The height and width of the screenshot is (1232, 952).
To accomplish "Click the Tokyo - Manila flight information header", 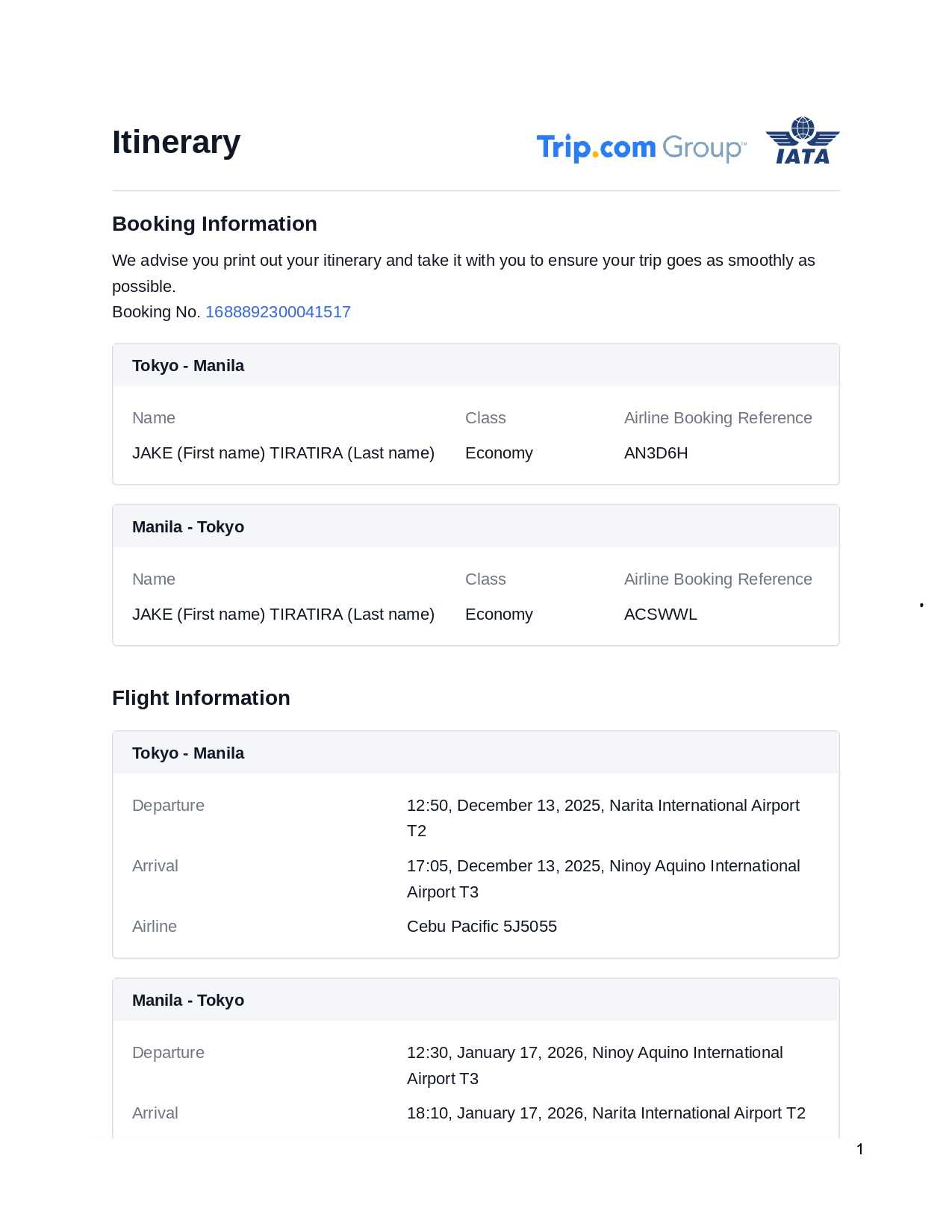I will pyautogui.click(x=188, y=753).
